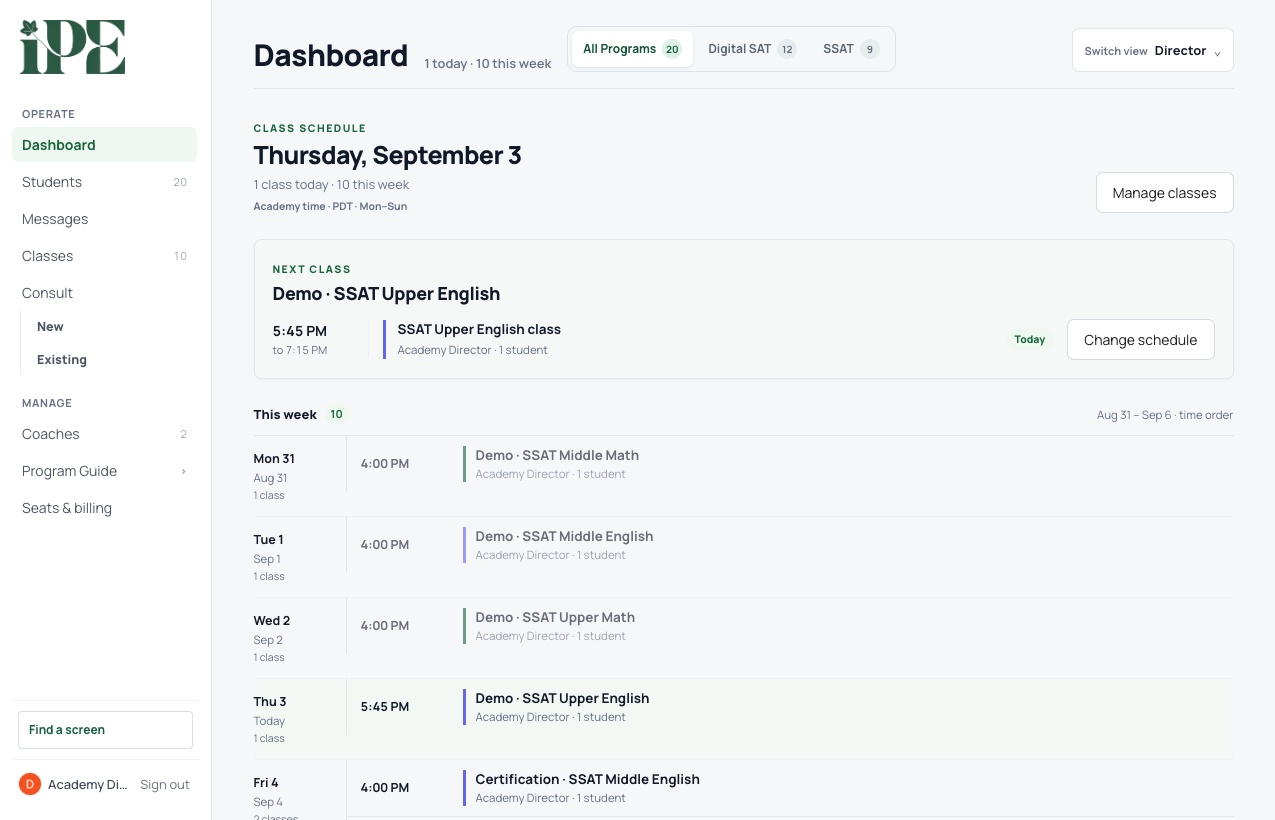This screenshot has height=820, width=1275.
Task: Click Consult in the sidebar
Action: (104, 293)
